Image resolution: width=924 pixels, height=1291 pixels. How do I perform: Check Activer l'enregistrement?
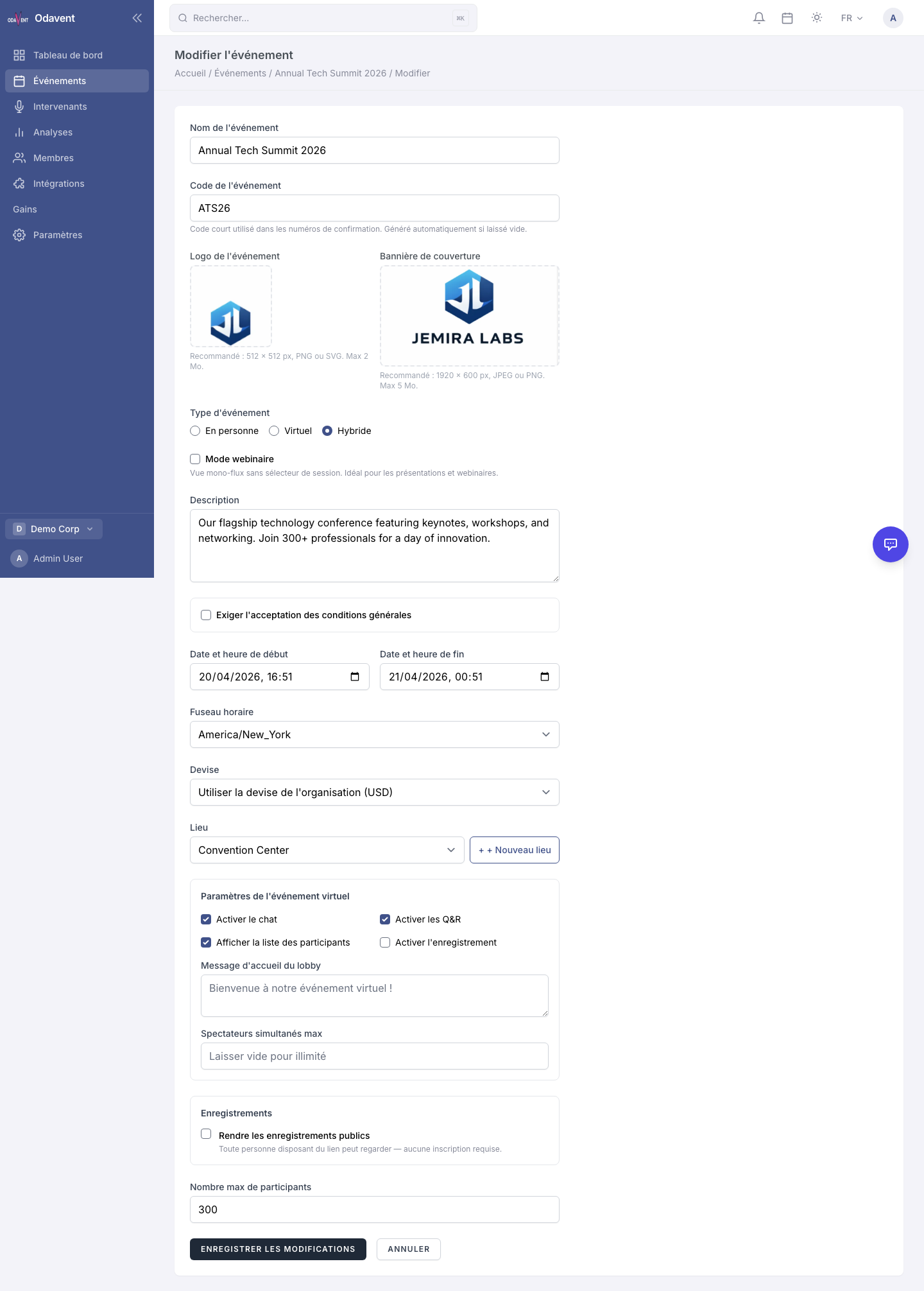click(385, 942)
